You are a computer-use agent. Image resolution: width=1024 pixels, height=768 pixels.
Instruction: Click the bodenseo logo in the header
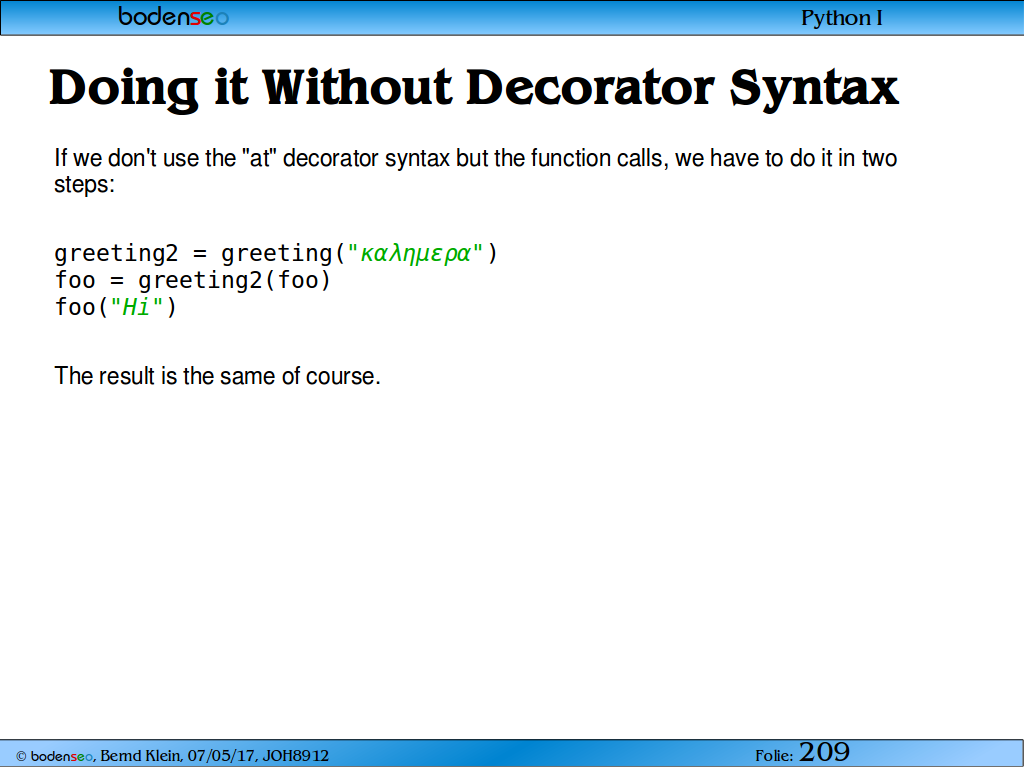[x=174, y=16]
